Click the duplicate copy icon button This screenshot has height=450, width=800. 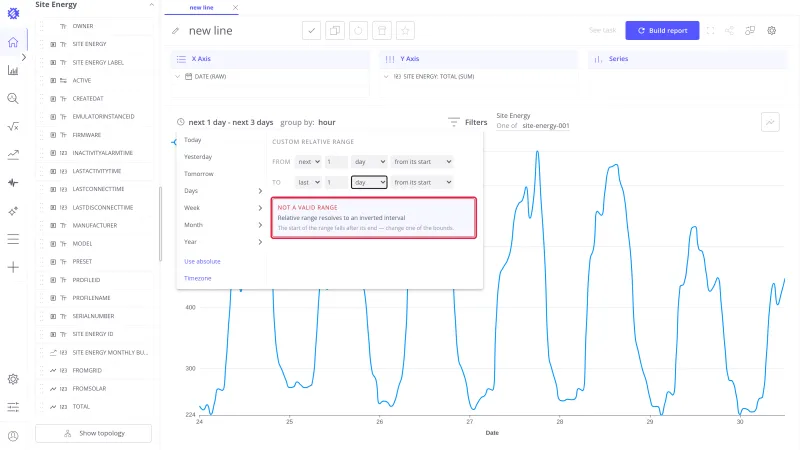pos(335,31)
